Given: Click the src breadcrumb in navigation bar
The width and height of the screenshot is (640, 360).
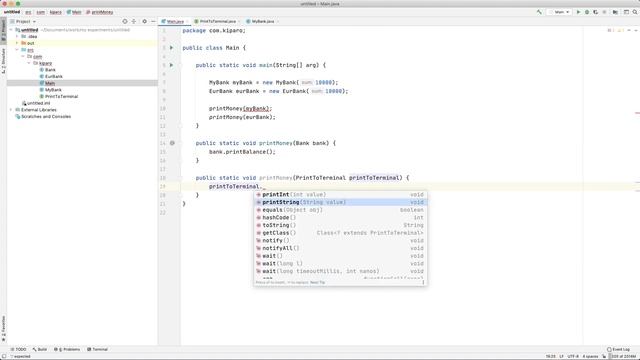Looking at the screenshot, I should (28, 12).
